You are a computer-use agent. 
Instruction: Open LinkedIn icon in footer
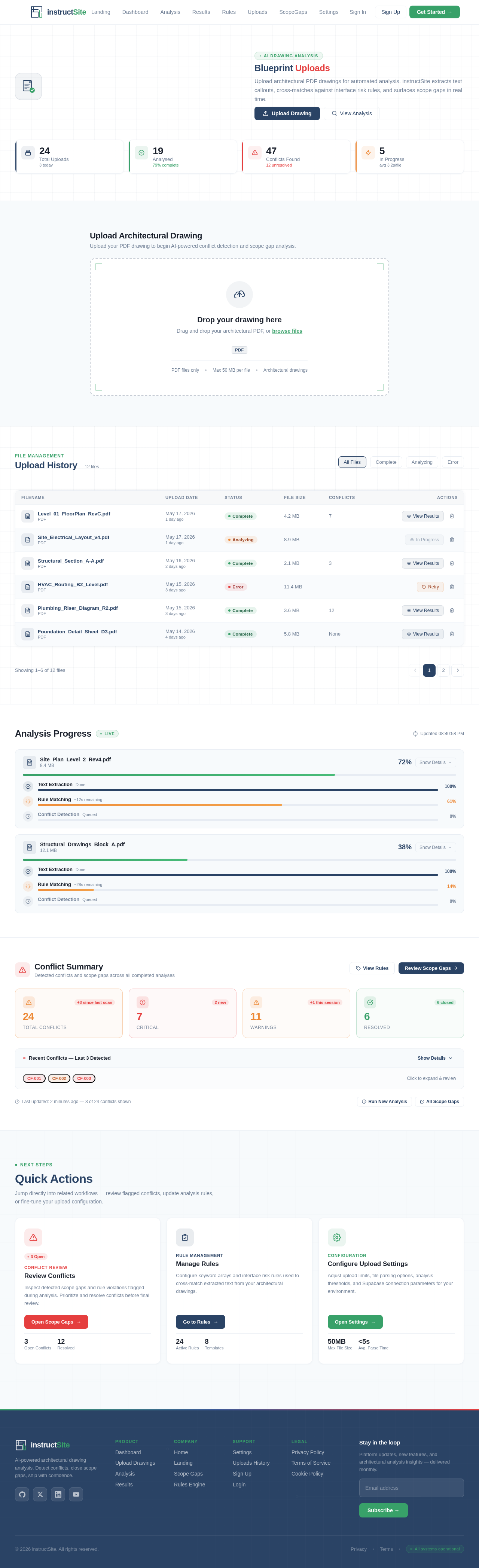tap(58, 1494)
